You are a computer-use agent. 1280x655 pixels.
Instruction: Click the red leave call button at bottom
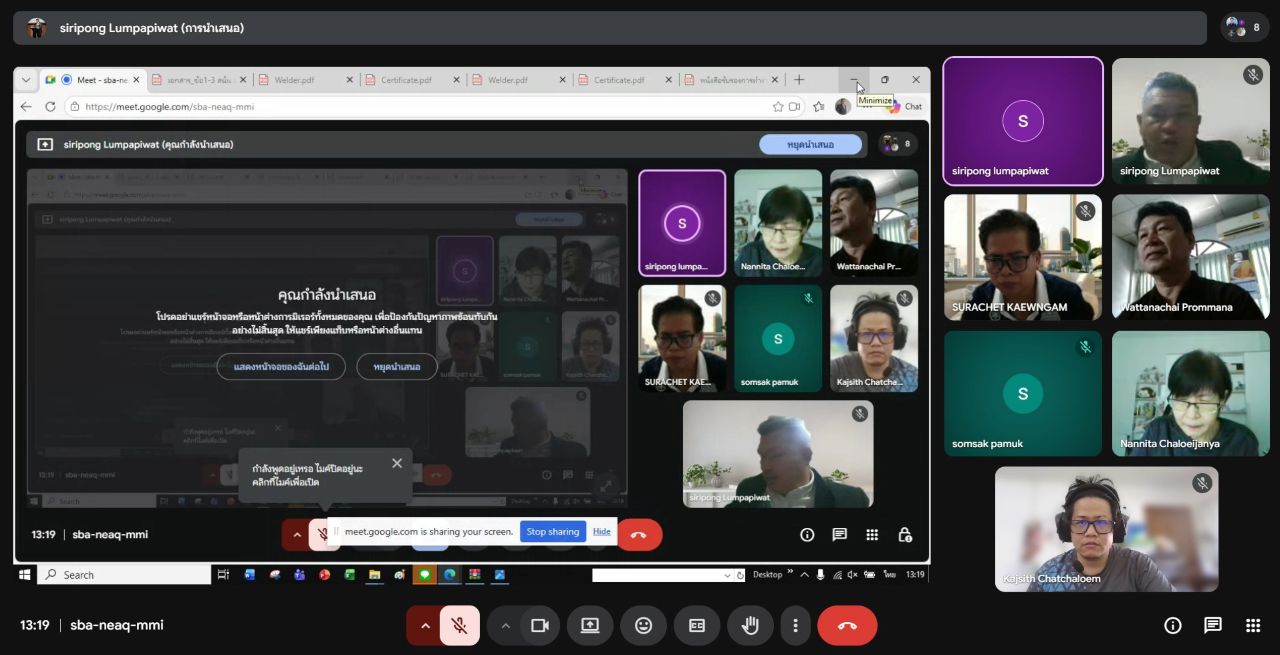[x=847, y=626]
